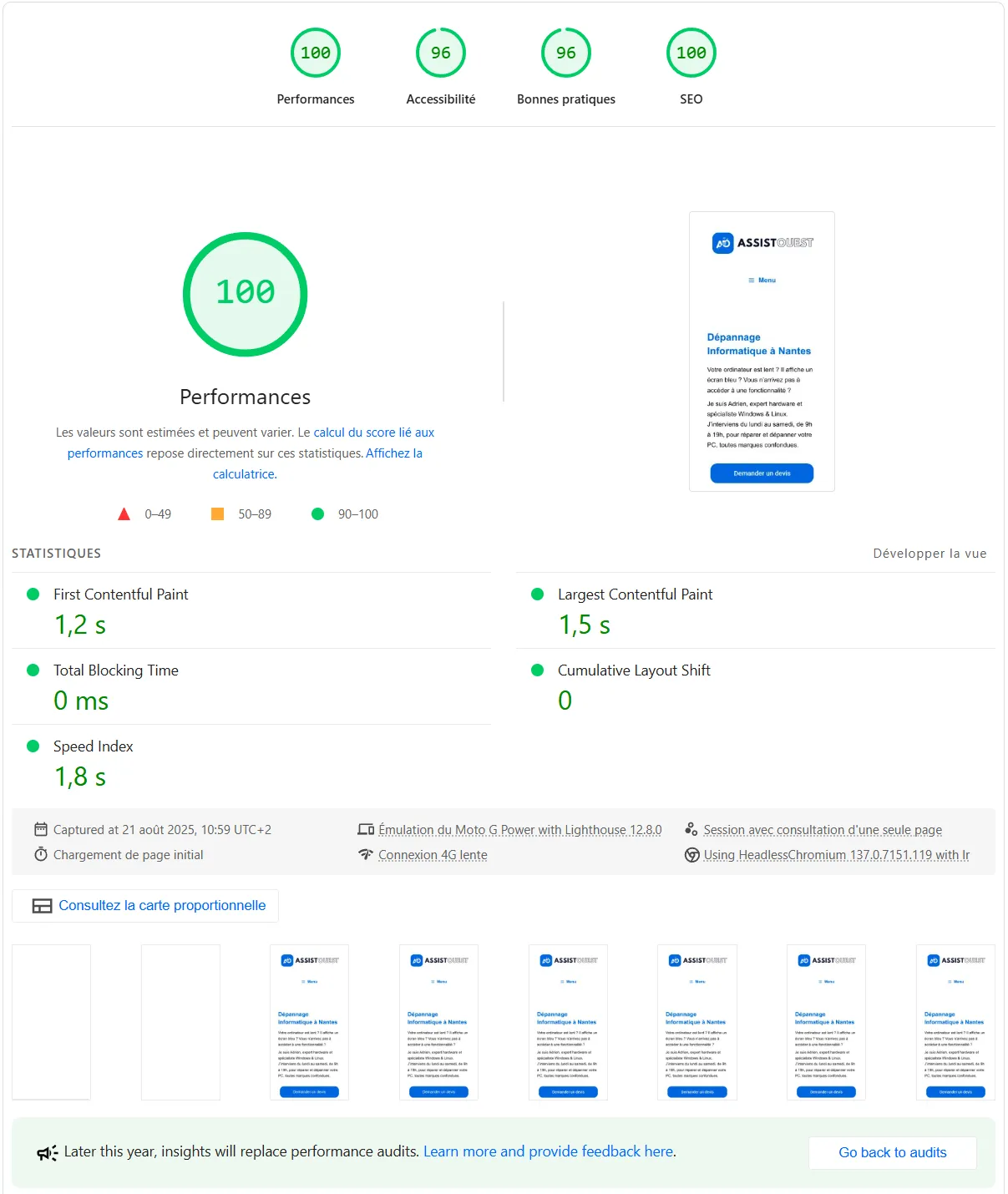The width and height of the screenshot is (1008, 1194).
Task: Click the device emulation icon for Moto G Power
Action: [366, 830]
